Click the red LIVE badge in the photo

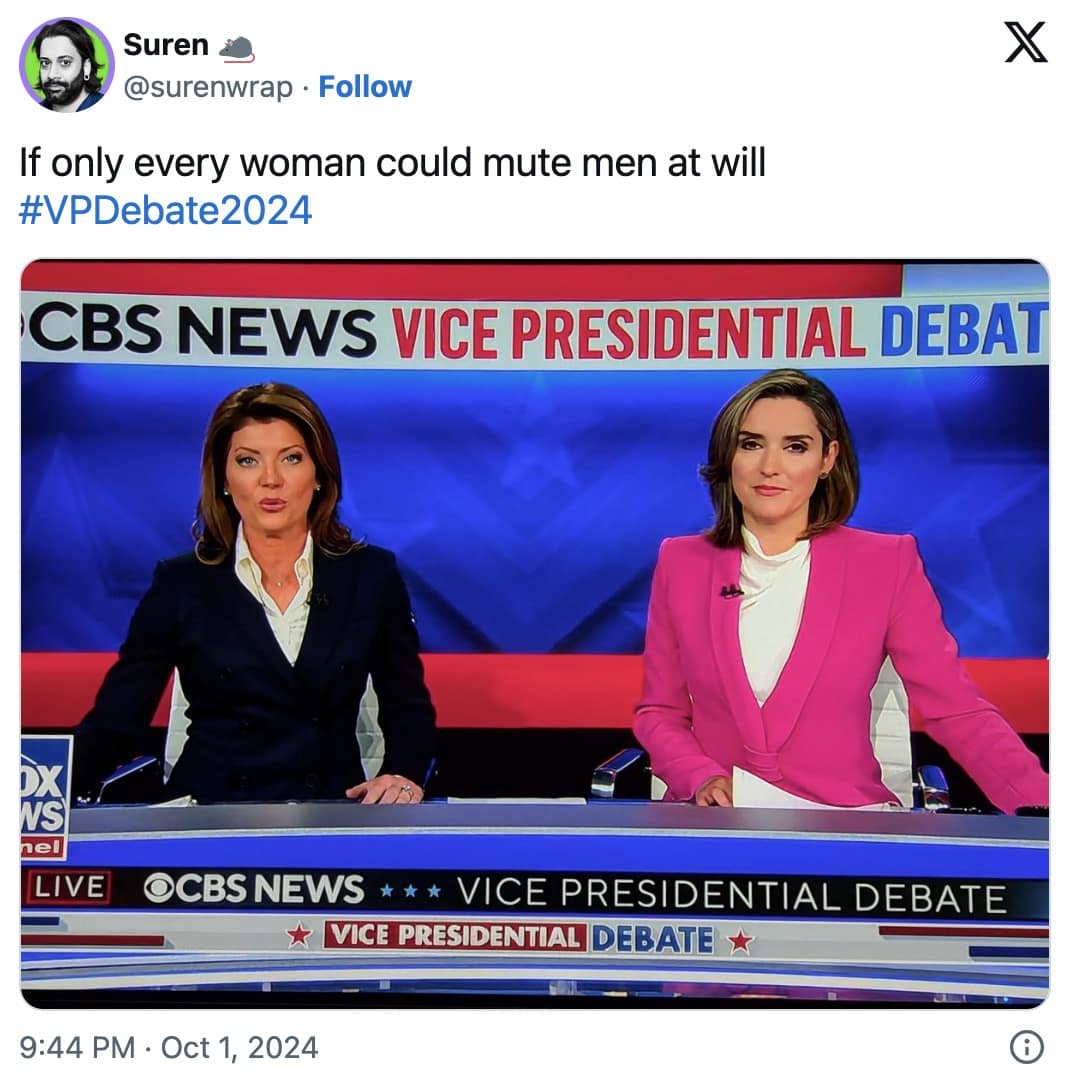click(x=68, y=887)
